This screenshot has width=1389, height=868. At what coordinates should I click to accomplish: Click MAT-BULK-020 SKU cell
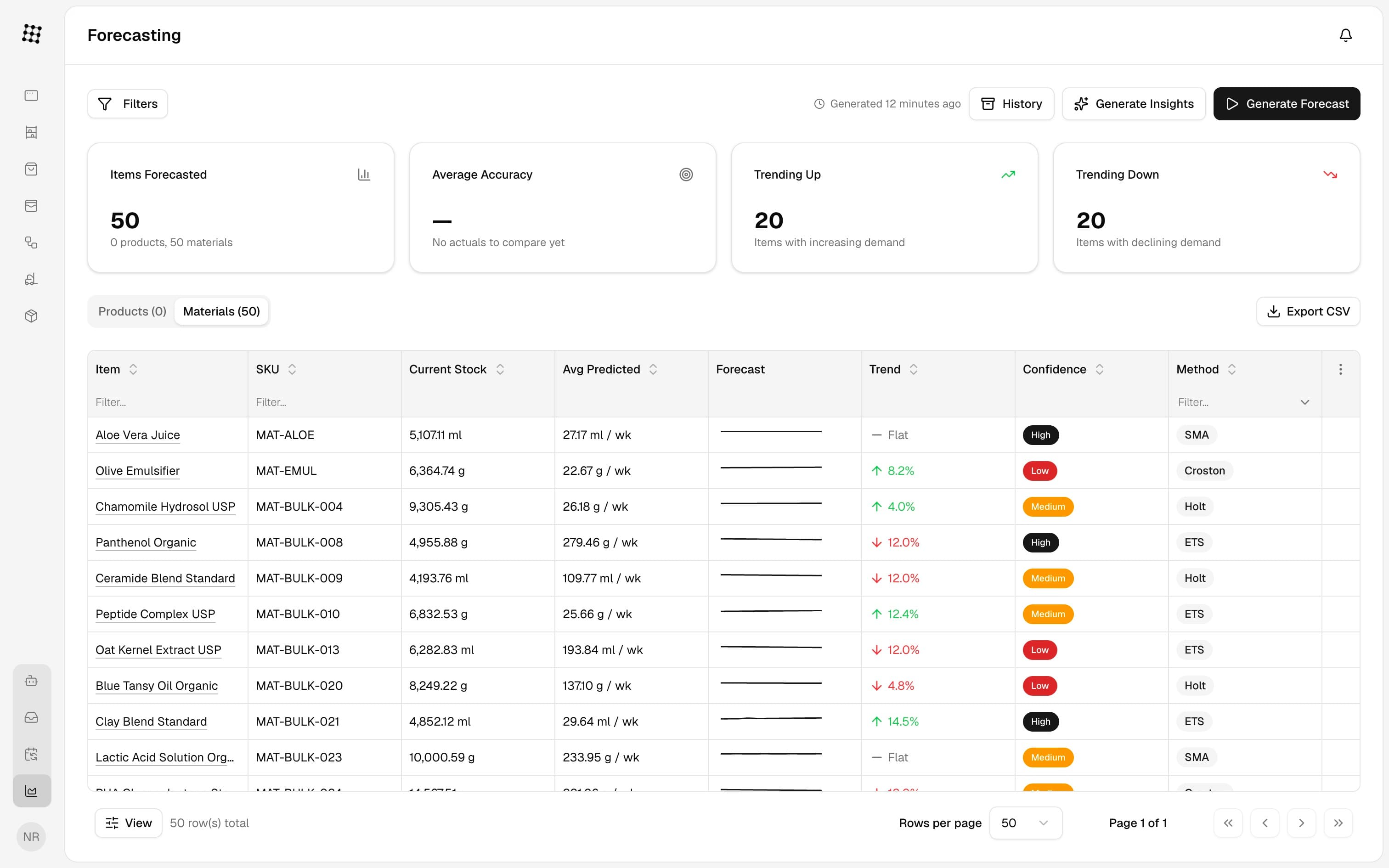(x=299, y=685)
